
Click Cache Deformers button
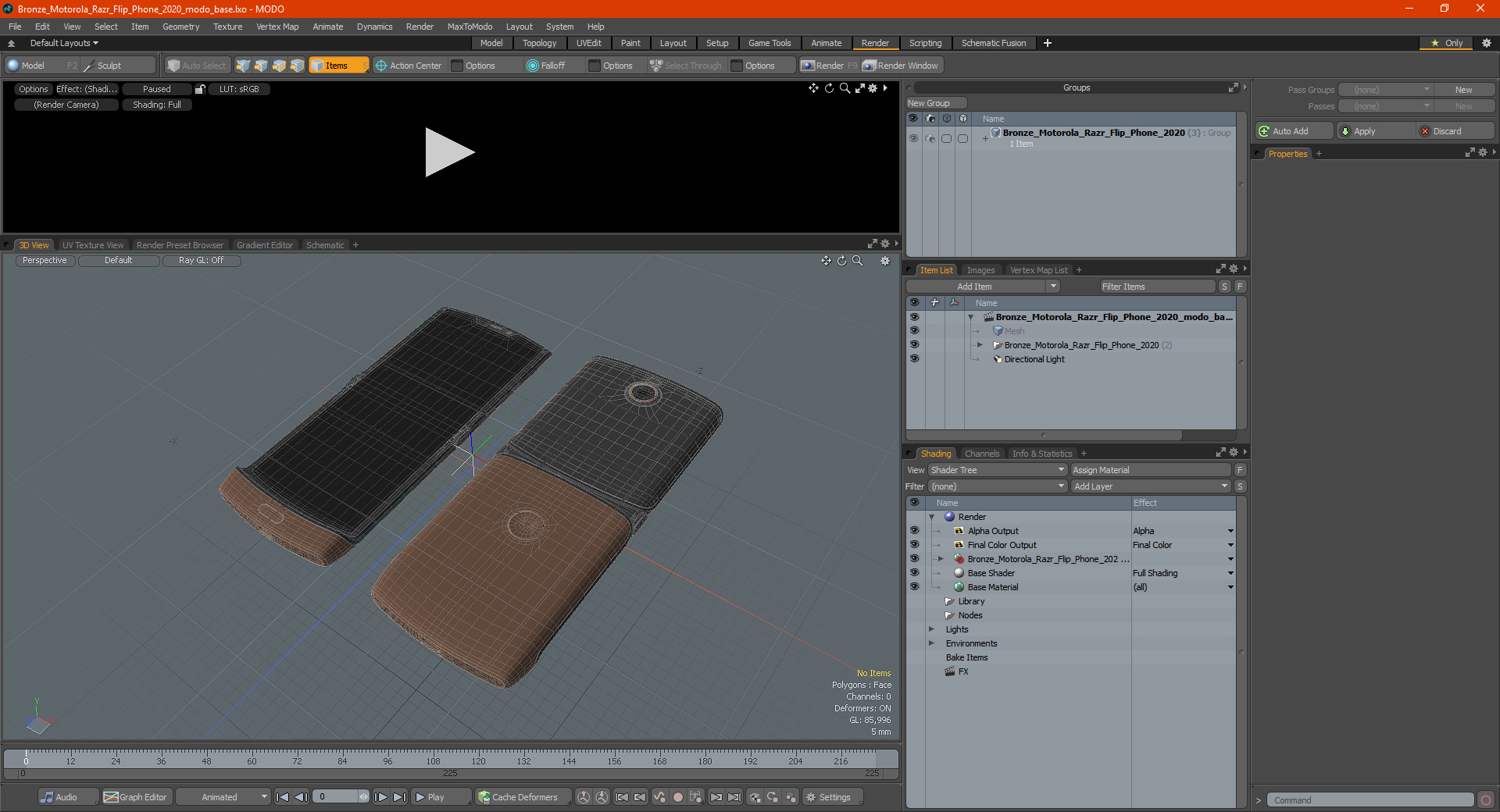(522, 797)
